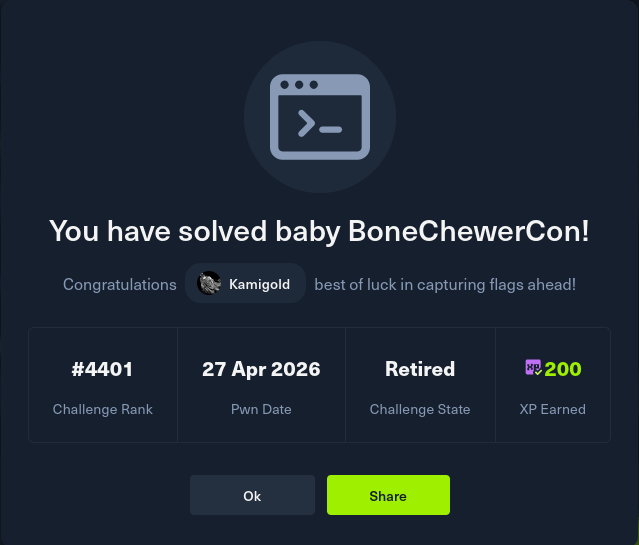Click the word BoneChewerCon in the title
The width and height of the screenshot is (639, 545).
468,231
